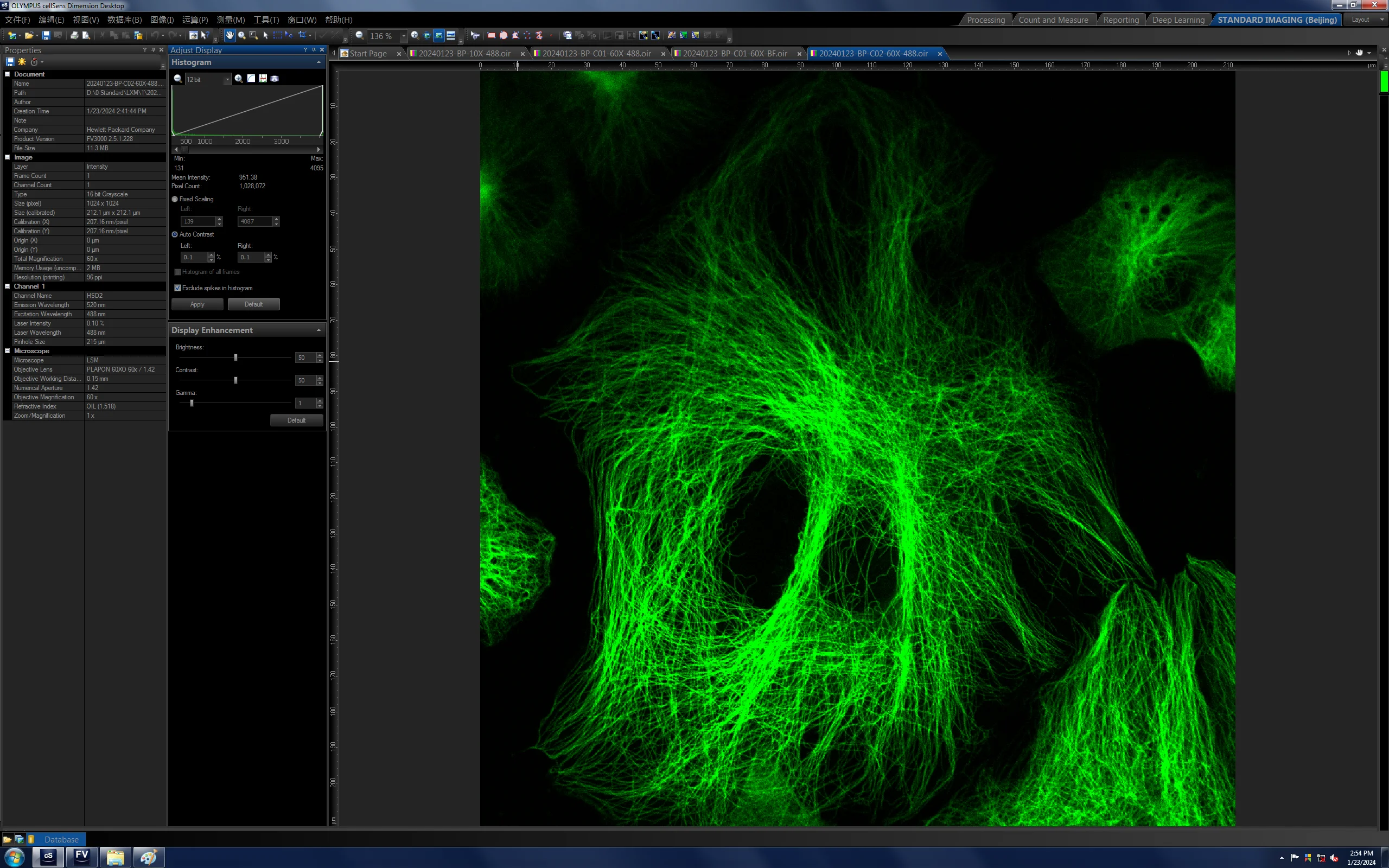Click the Open folder toolbar icon

point(29,36)
